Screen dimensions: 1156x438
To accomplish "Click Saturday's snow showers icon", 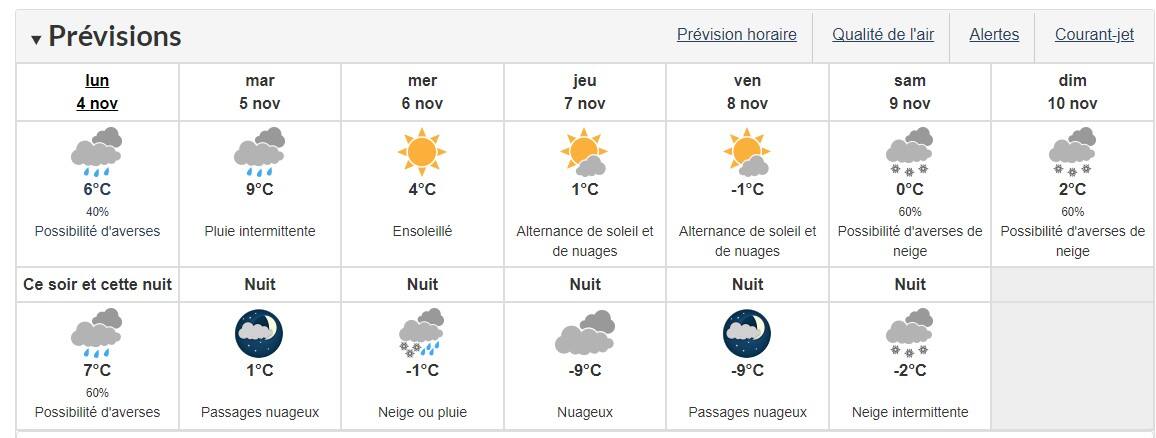I will [909, 152].
